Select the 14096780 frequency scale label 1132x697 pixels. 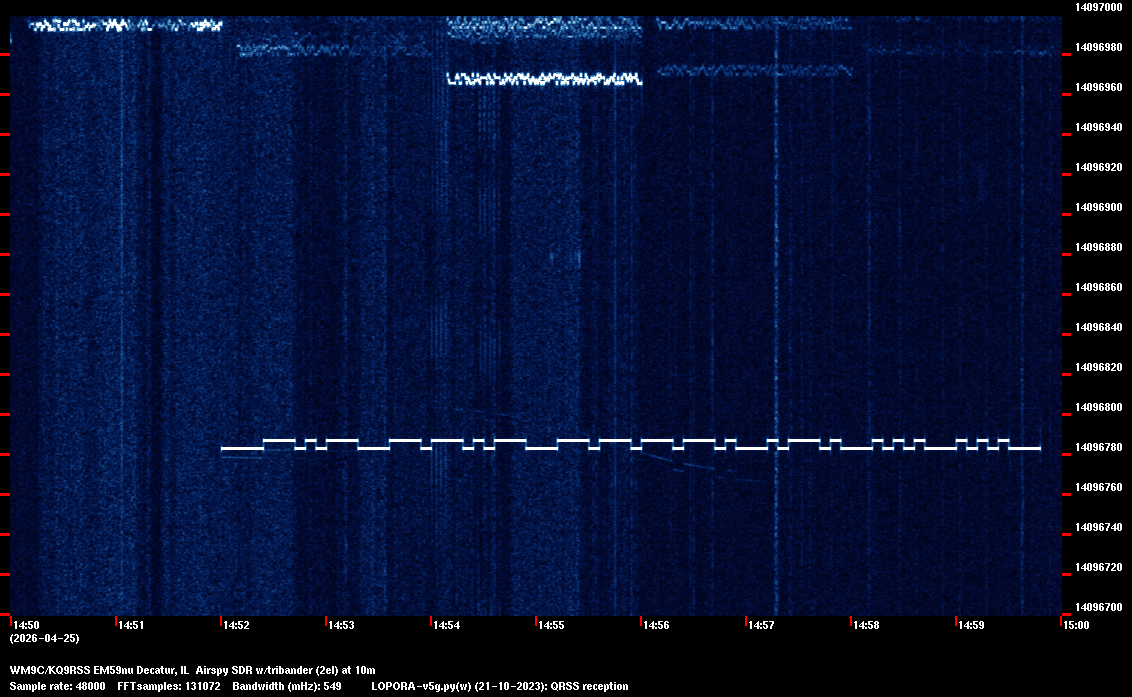point(1097,448)
